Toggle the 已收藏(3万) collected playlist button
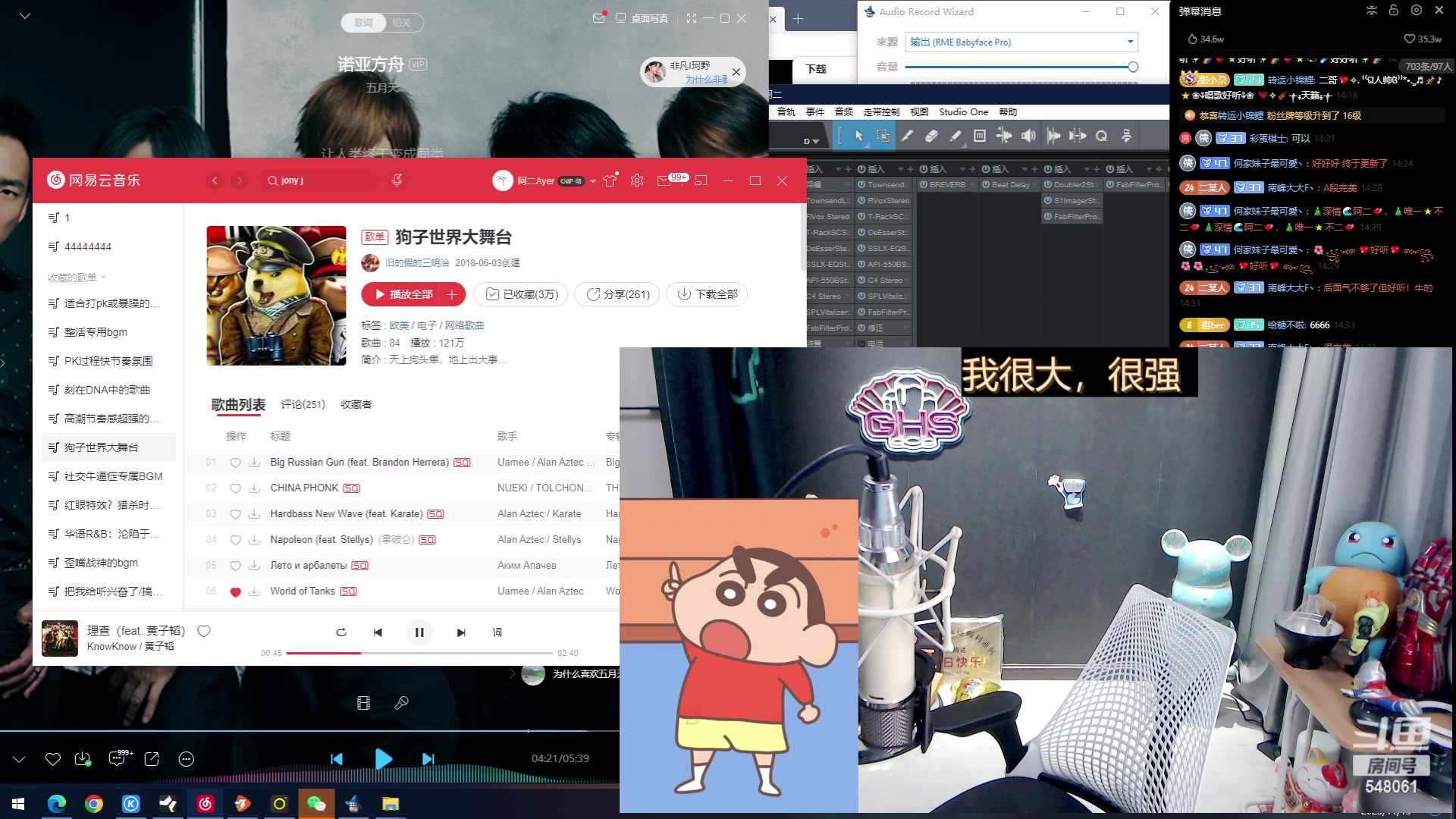The width and height of the screenshot is (1456, 819). (522, 294)
